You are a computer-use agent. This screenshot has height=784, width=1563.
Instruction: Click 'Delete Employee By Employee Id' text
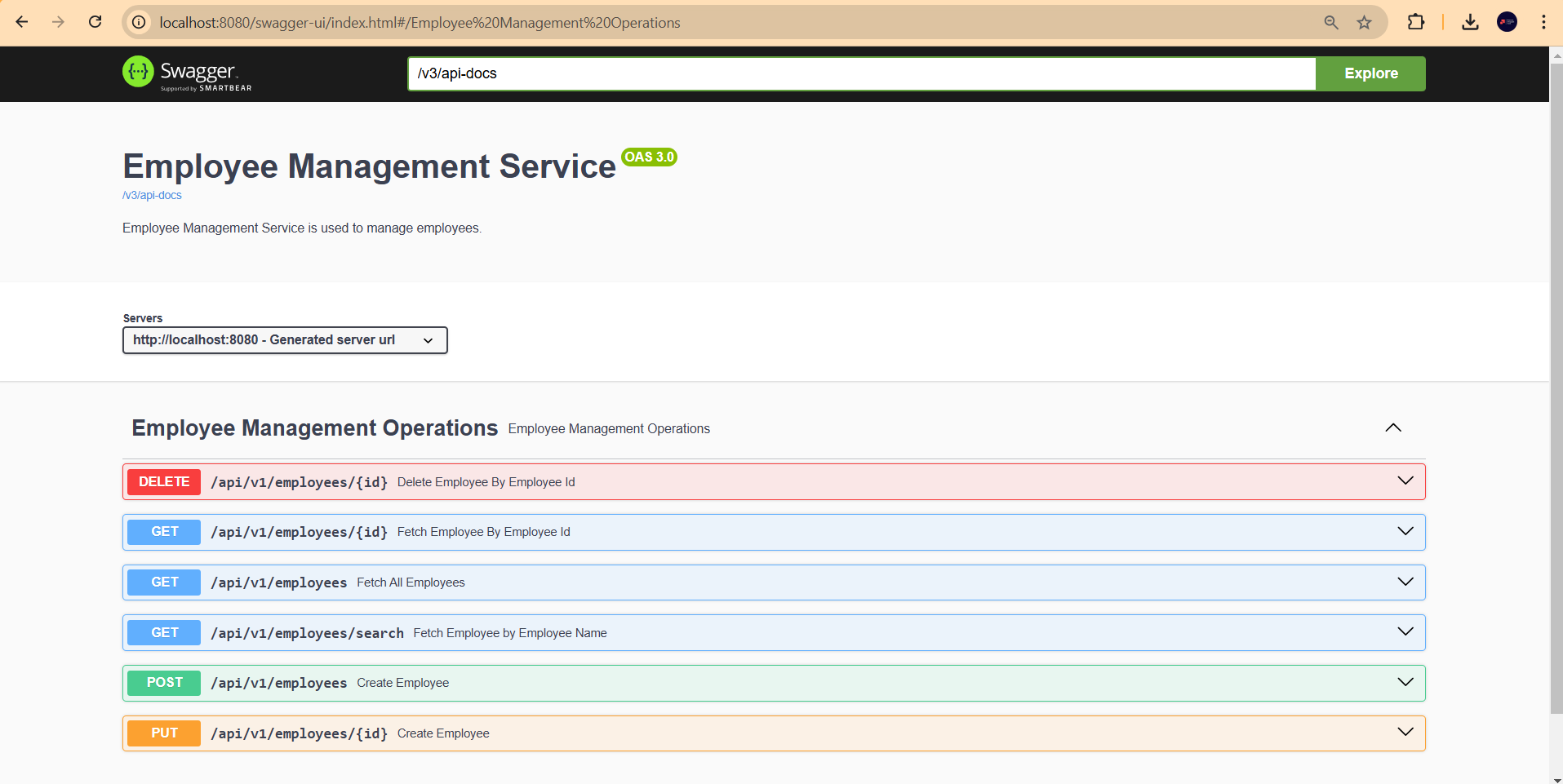486,482
